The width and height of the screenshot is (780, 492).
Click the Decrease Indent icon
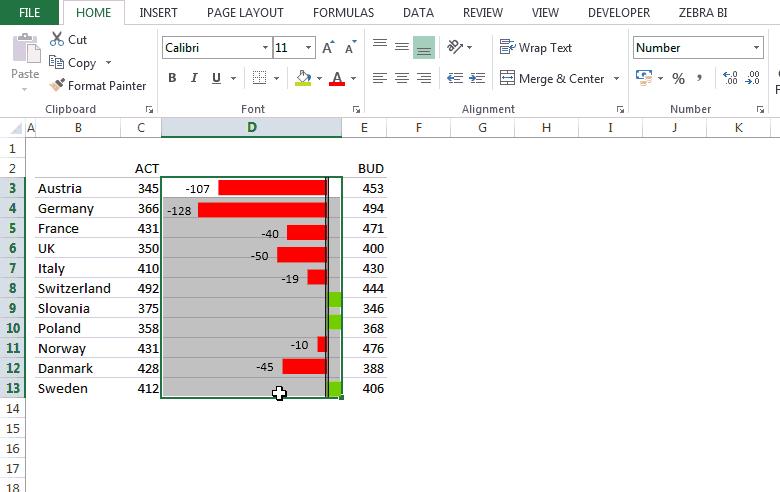point(455,78)
